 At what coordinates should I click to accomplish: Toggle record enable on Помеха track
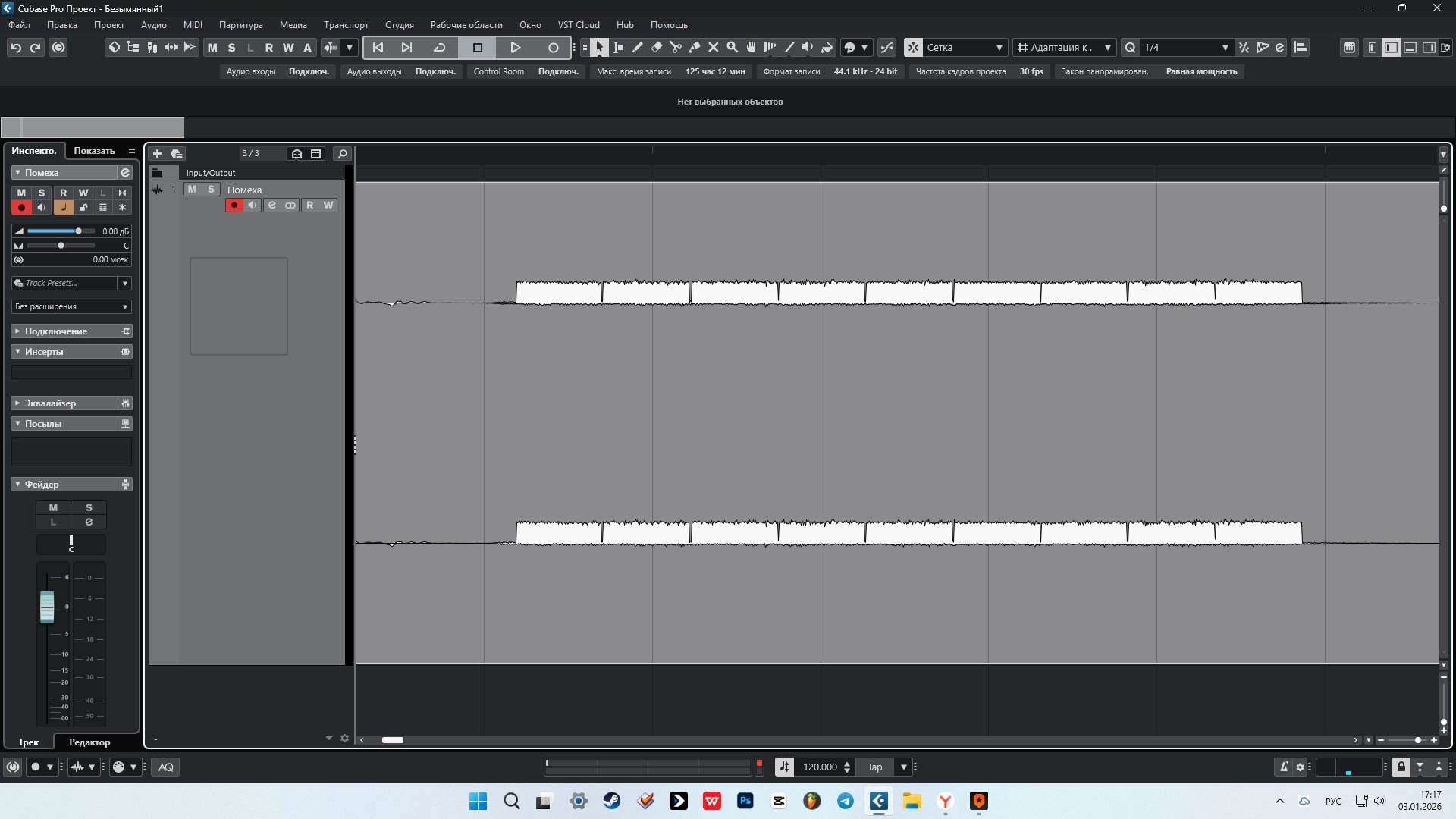234,205
